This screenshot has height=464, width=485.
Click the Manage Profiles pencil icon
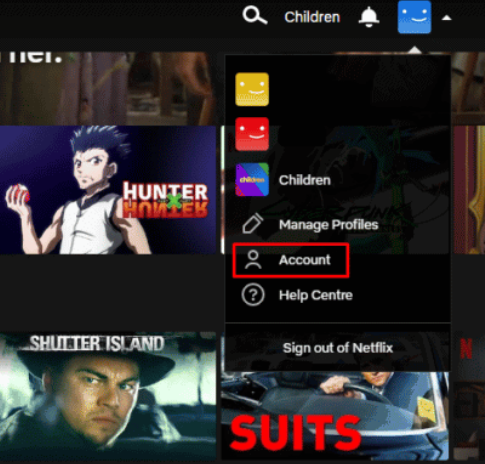pos(253,224)
